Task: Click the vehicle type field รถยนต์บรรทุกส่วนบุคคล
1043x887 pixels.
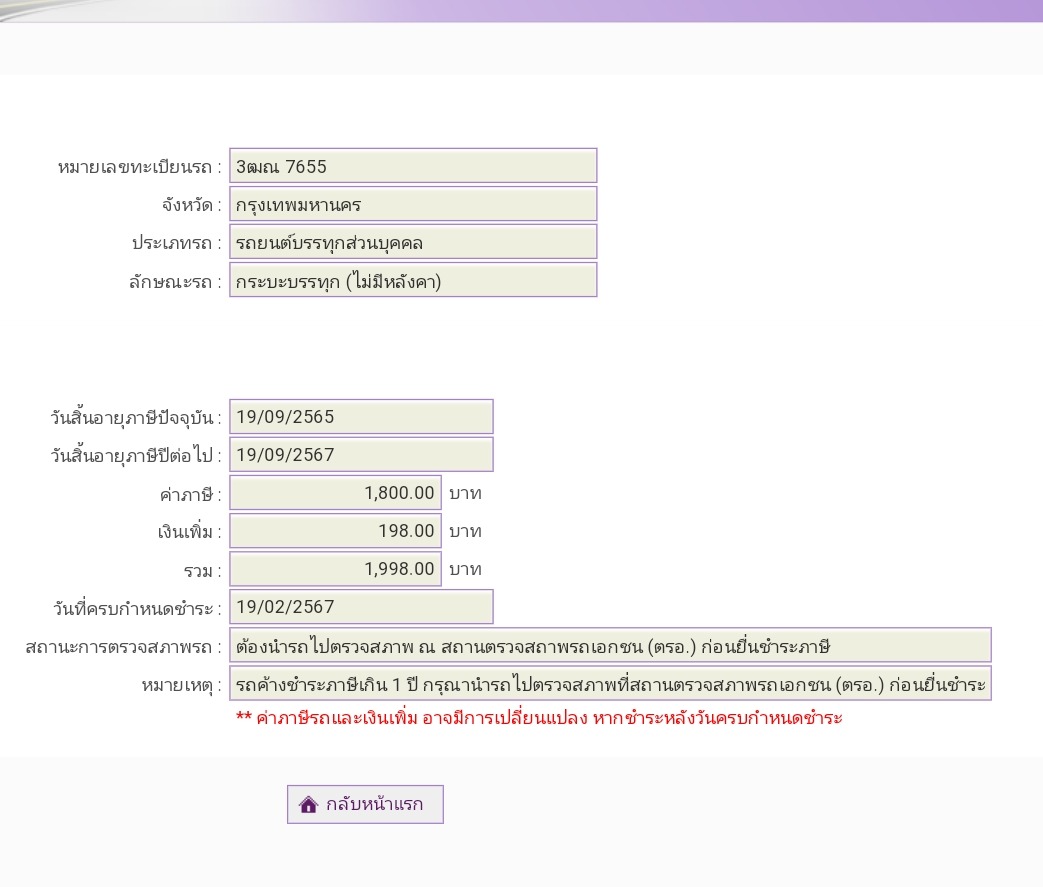Action: click(x=413, y=242)
